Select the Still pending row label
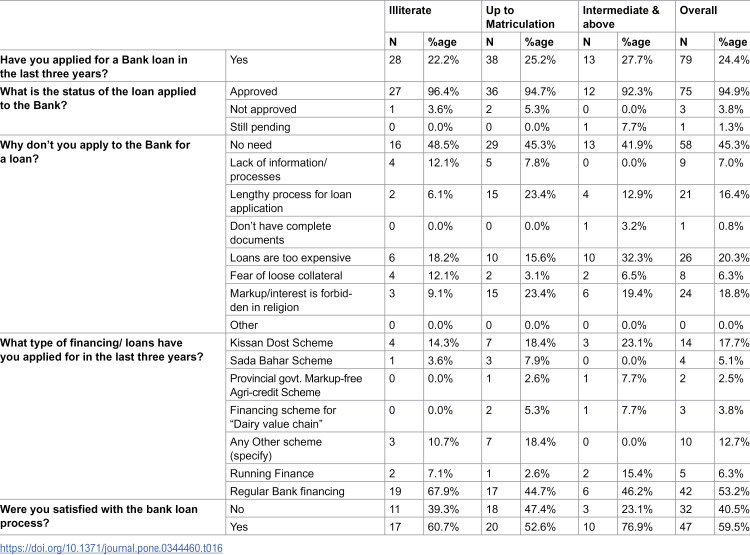The height and width of the screenshot is (555, 750). point(260,127)
